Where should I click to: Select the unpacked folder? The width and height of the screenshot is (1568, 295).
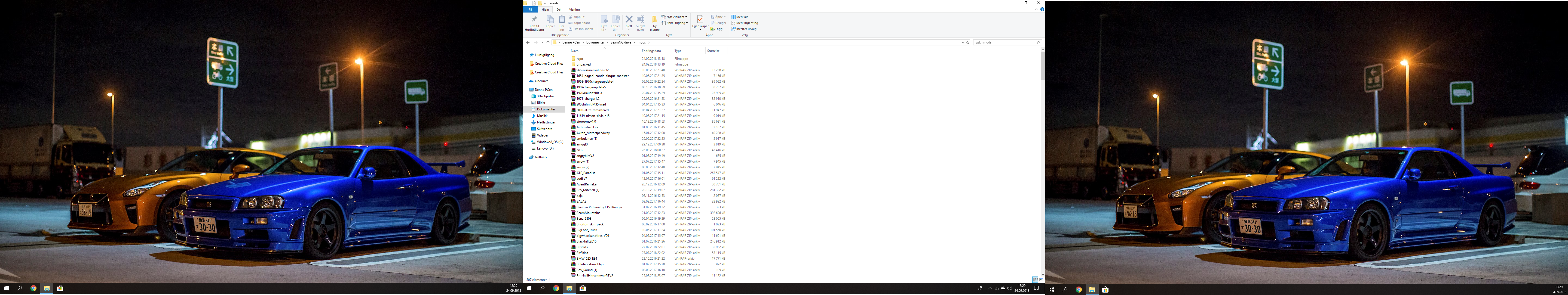coord(581,64)
